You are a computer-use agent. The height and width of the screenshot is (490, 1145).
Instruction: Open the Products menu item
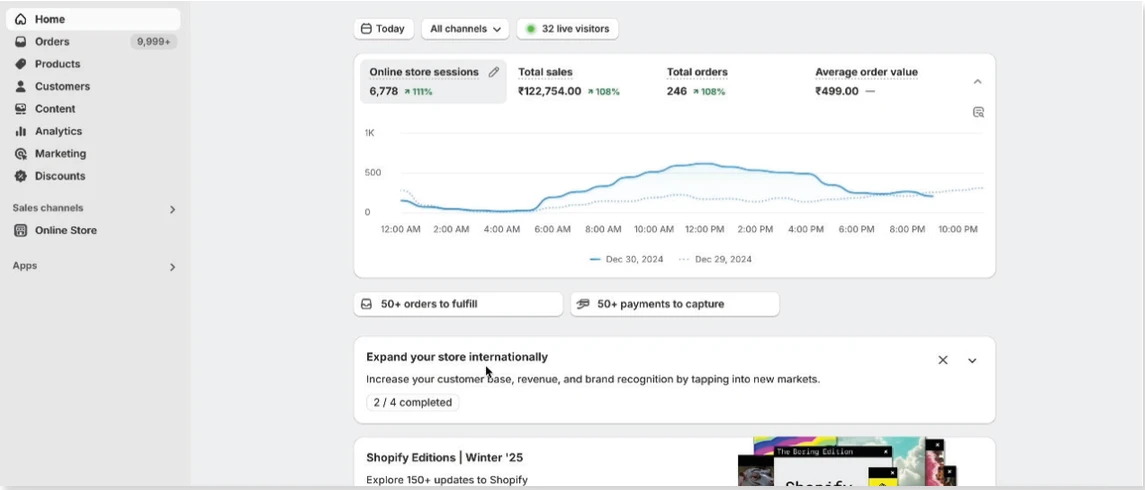[x=93, y=64]
